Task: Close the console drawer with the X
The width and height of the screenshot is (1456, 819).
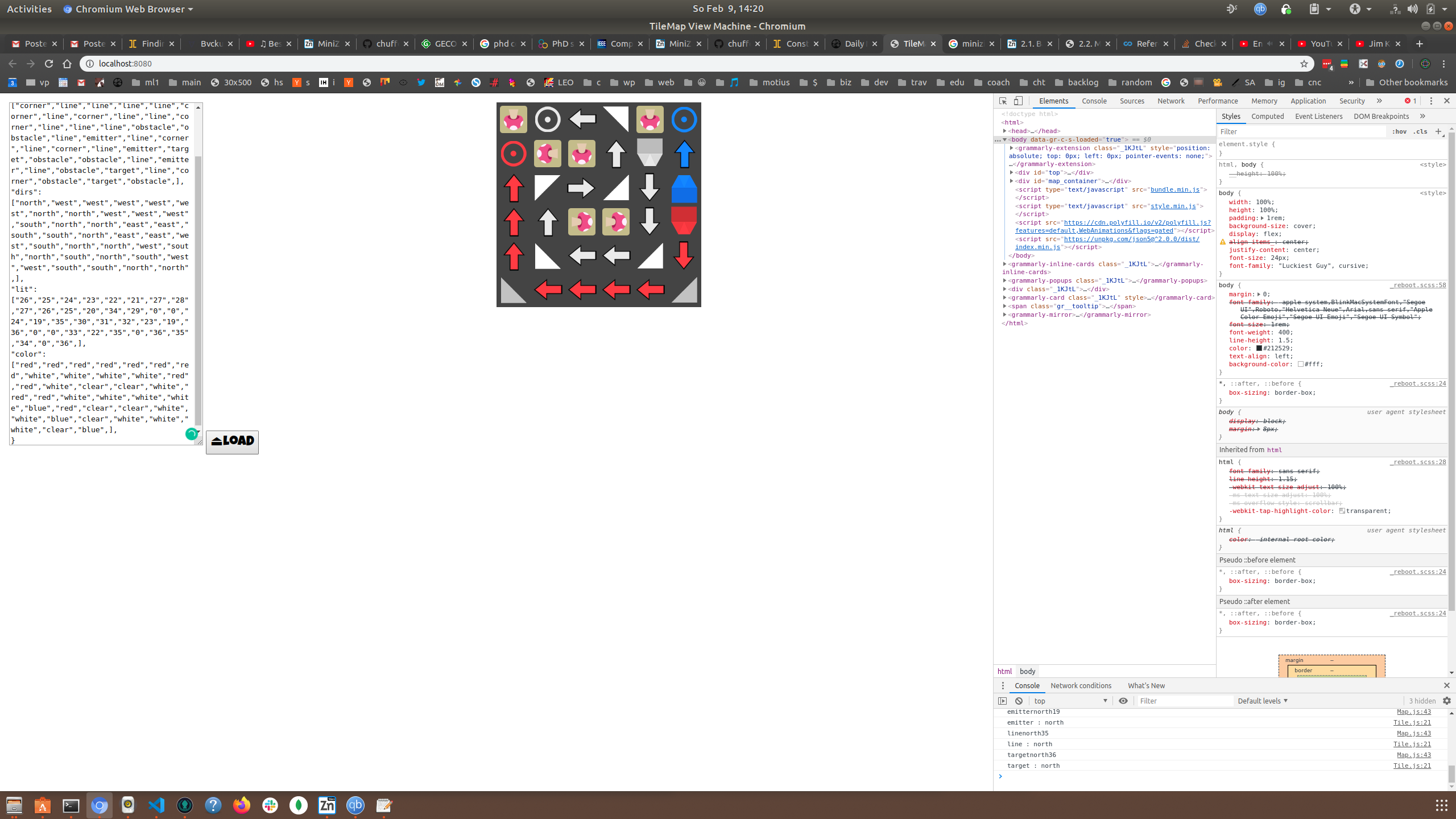Action: coord(1446,685)
